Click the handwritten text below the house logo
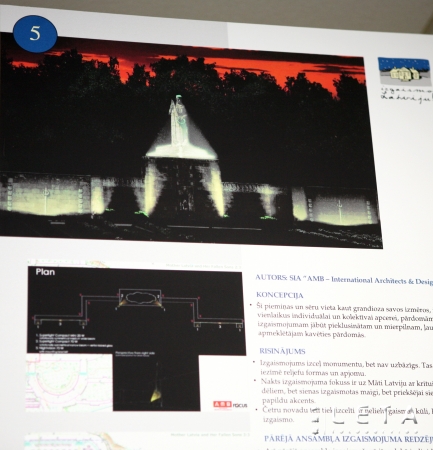 (x=407, y=95)
